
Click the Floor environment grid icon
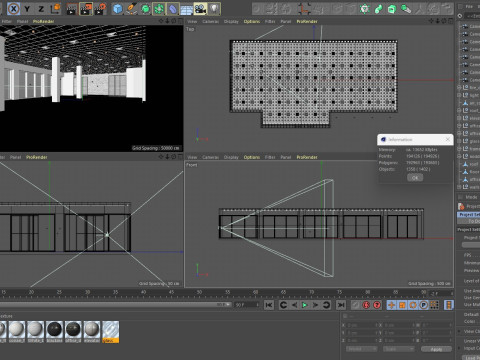186,9
